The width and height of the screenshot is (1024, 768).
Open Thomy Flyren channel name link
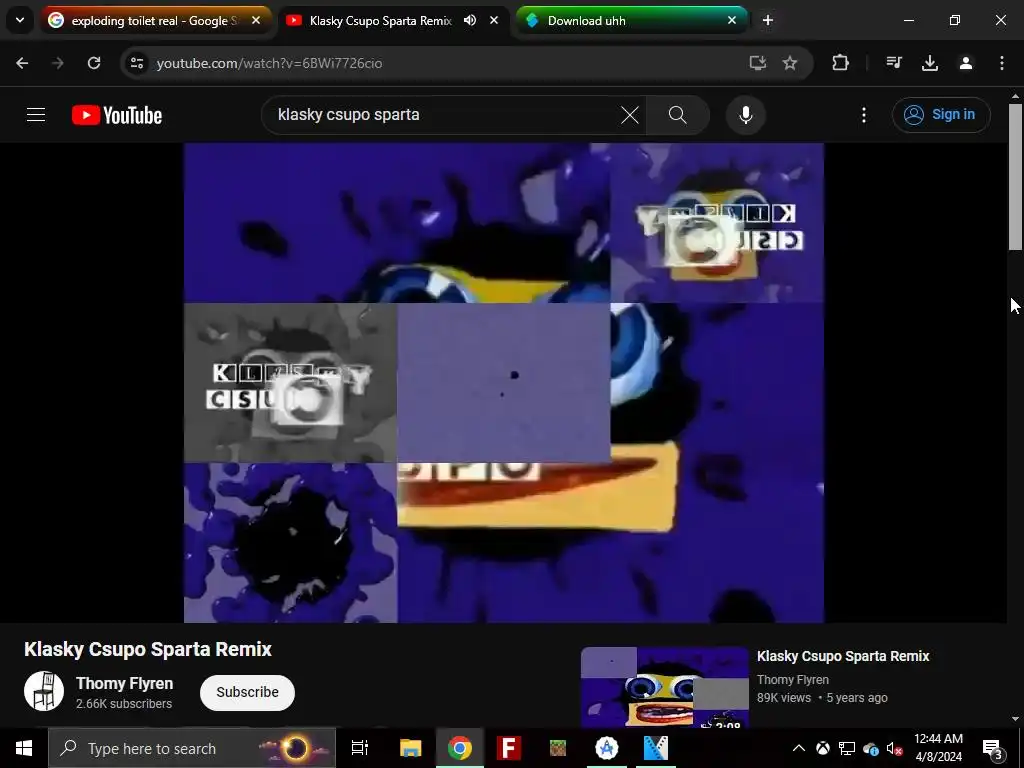124,683
